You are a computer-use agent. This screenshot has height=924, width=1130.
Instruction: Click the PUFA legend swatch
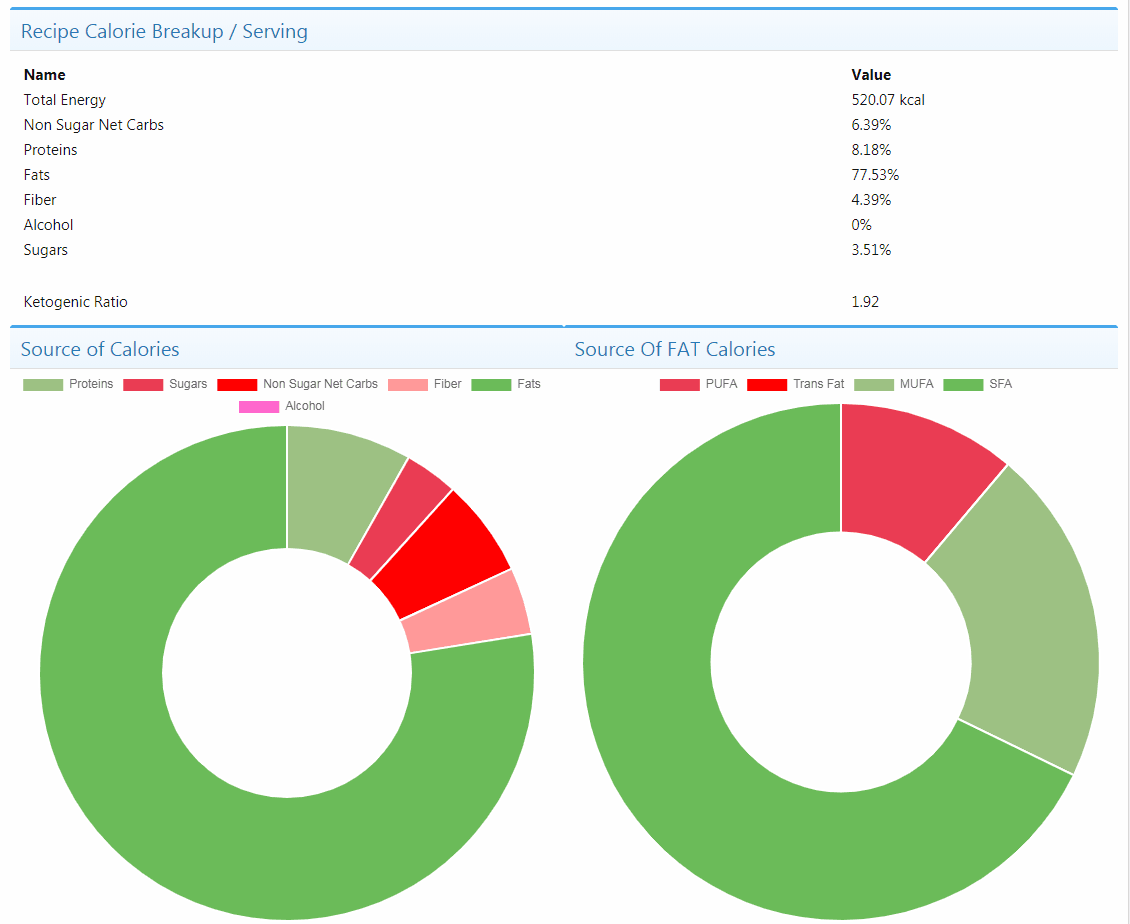coord(680,385)
